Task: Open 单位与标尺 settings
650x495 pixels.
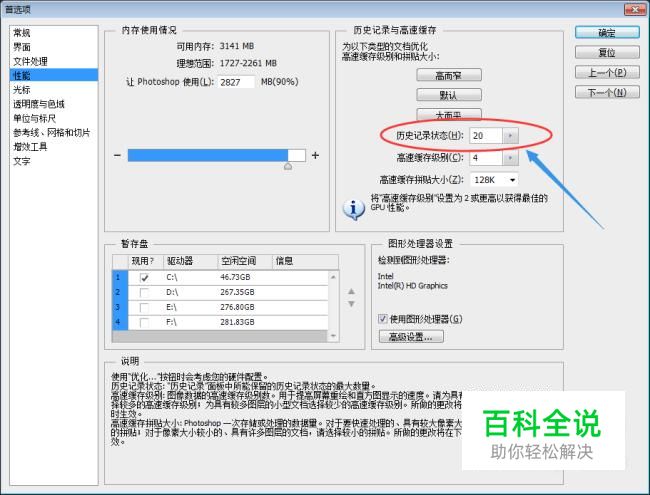Action: 34,118
